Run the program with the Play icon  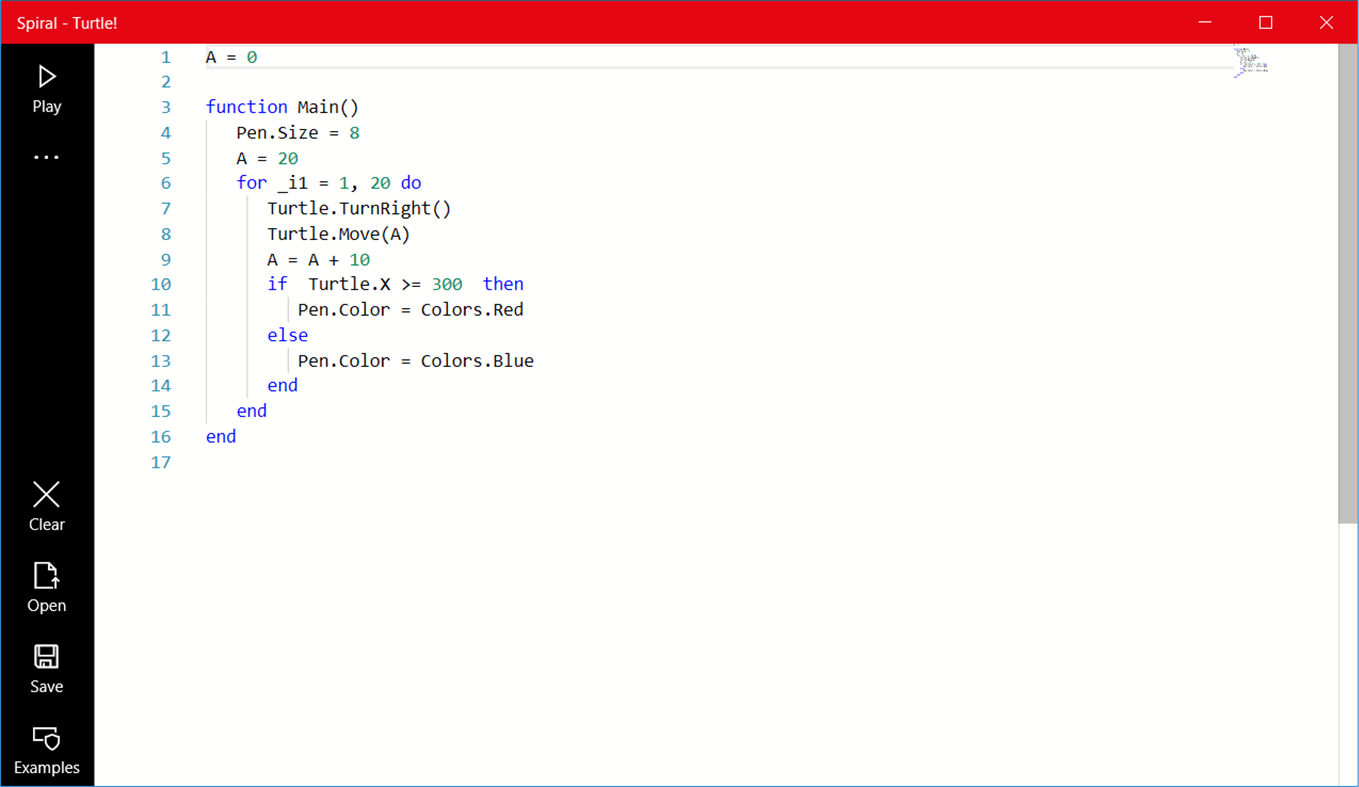tap(46, 76)
